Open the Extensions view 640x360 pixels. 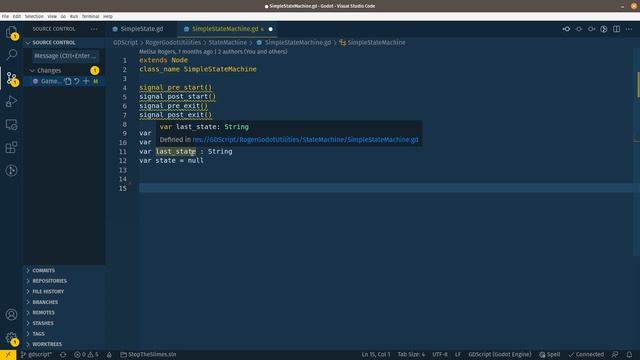pos(11,147)
